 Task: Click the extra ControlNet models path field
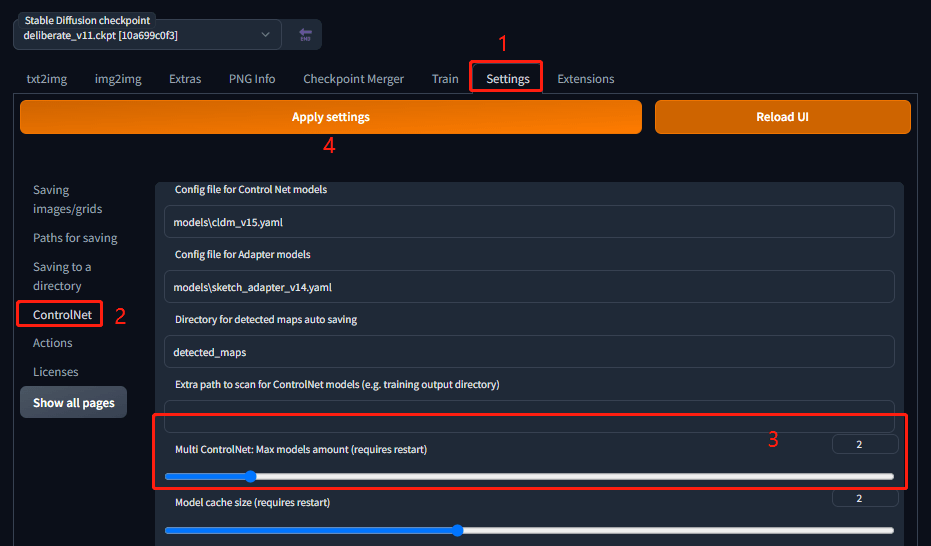point(529,417)
